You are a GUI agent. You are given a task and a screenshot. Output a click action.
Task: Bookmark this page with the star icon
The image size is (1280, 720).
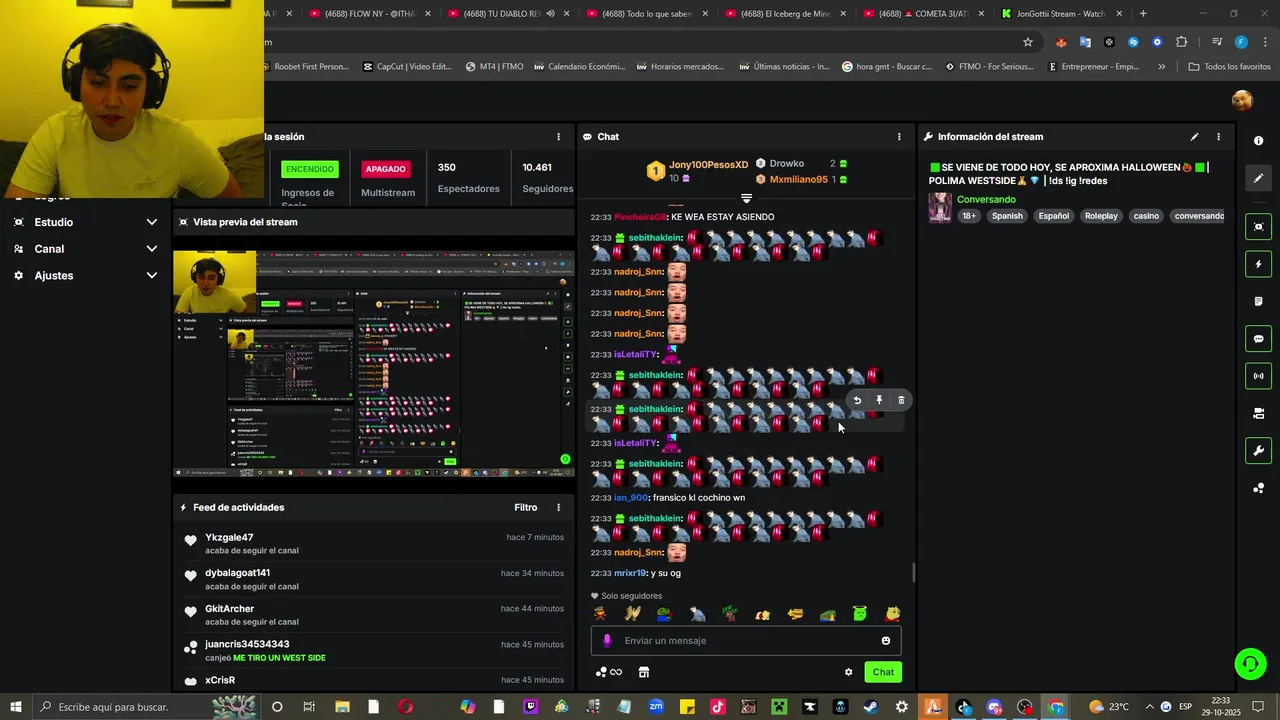(1027, 42)
